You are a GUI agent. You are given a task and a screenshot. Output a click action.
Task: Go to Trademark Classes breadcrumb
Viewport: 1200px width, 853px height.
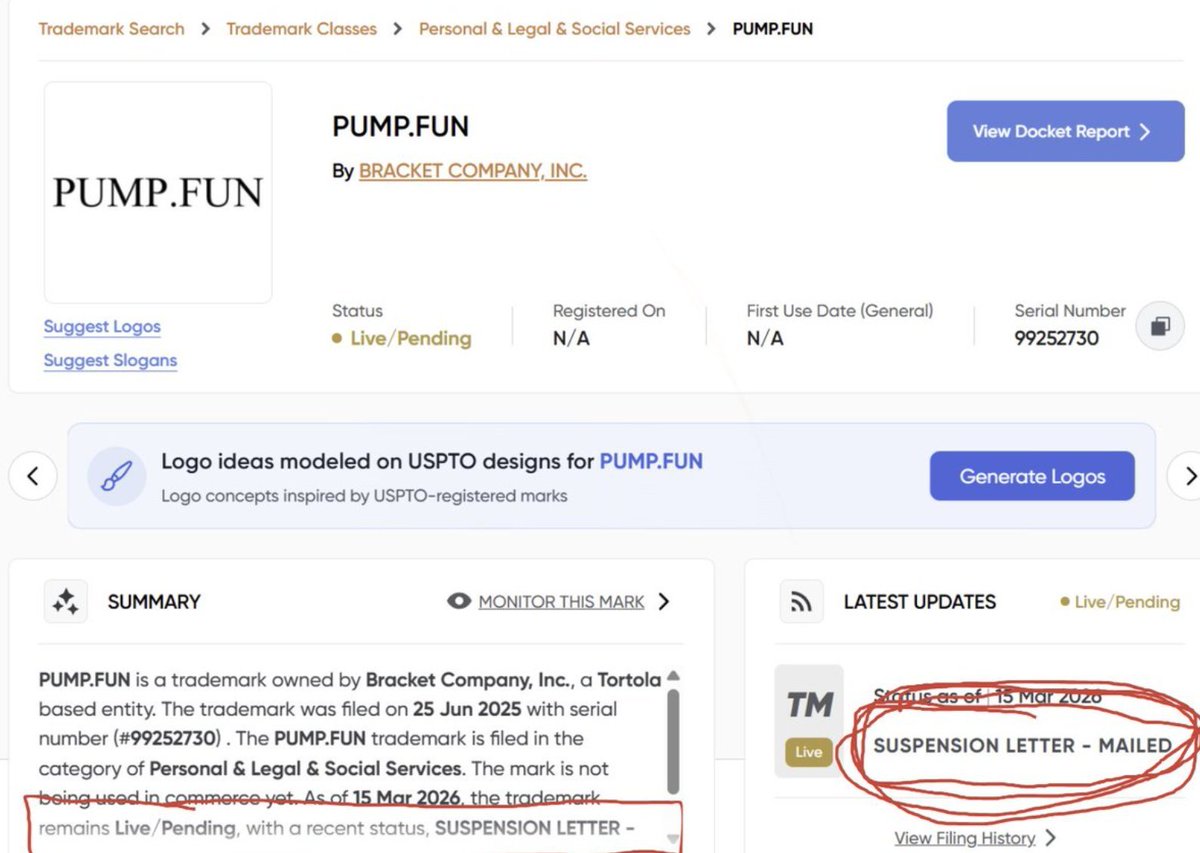pos(301,29)
